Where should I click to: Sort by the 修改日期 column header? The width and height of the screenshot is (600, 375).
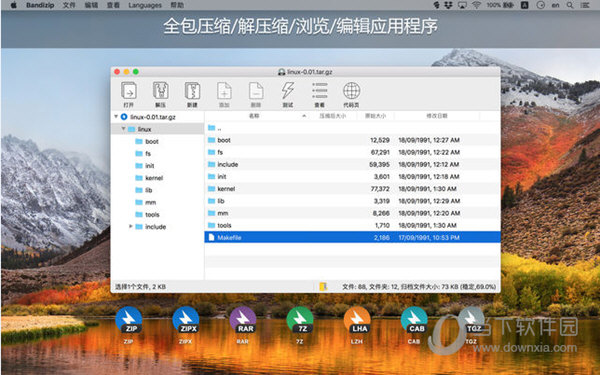point(437,116)
